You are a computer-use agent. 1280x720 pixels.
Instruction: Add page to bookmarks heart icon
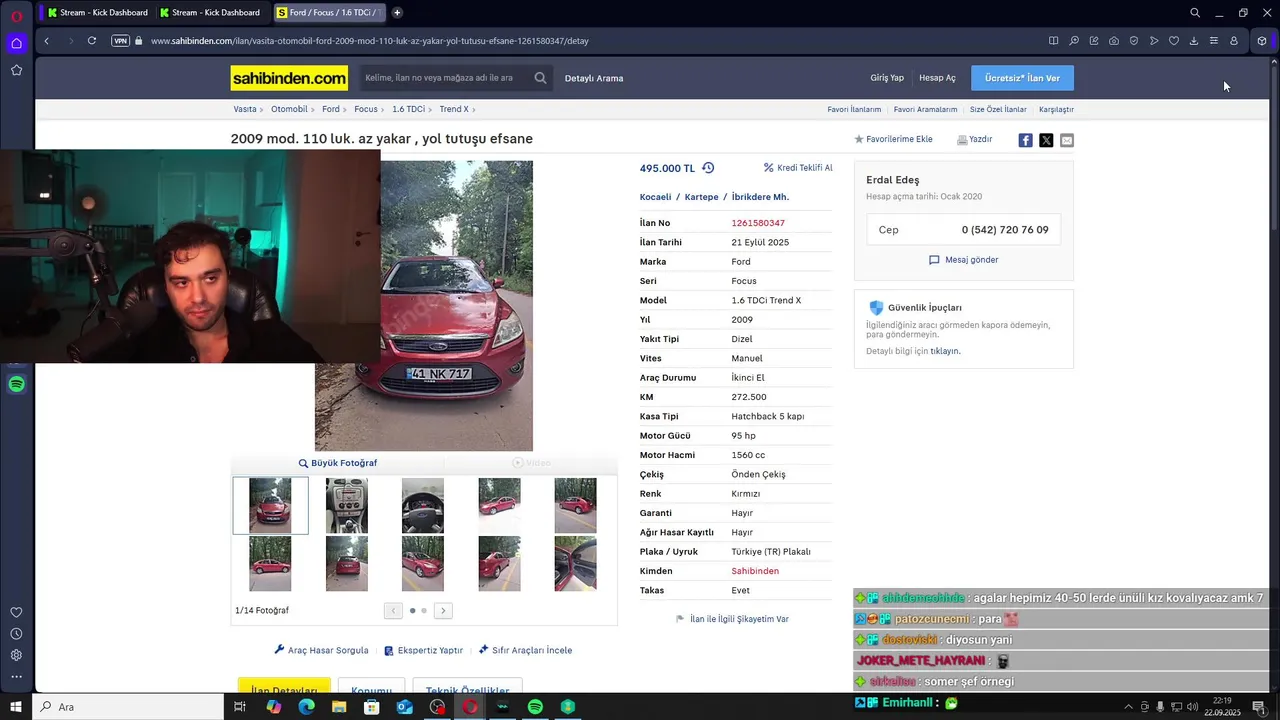tap(1174, 41)
